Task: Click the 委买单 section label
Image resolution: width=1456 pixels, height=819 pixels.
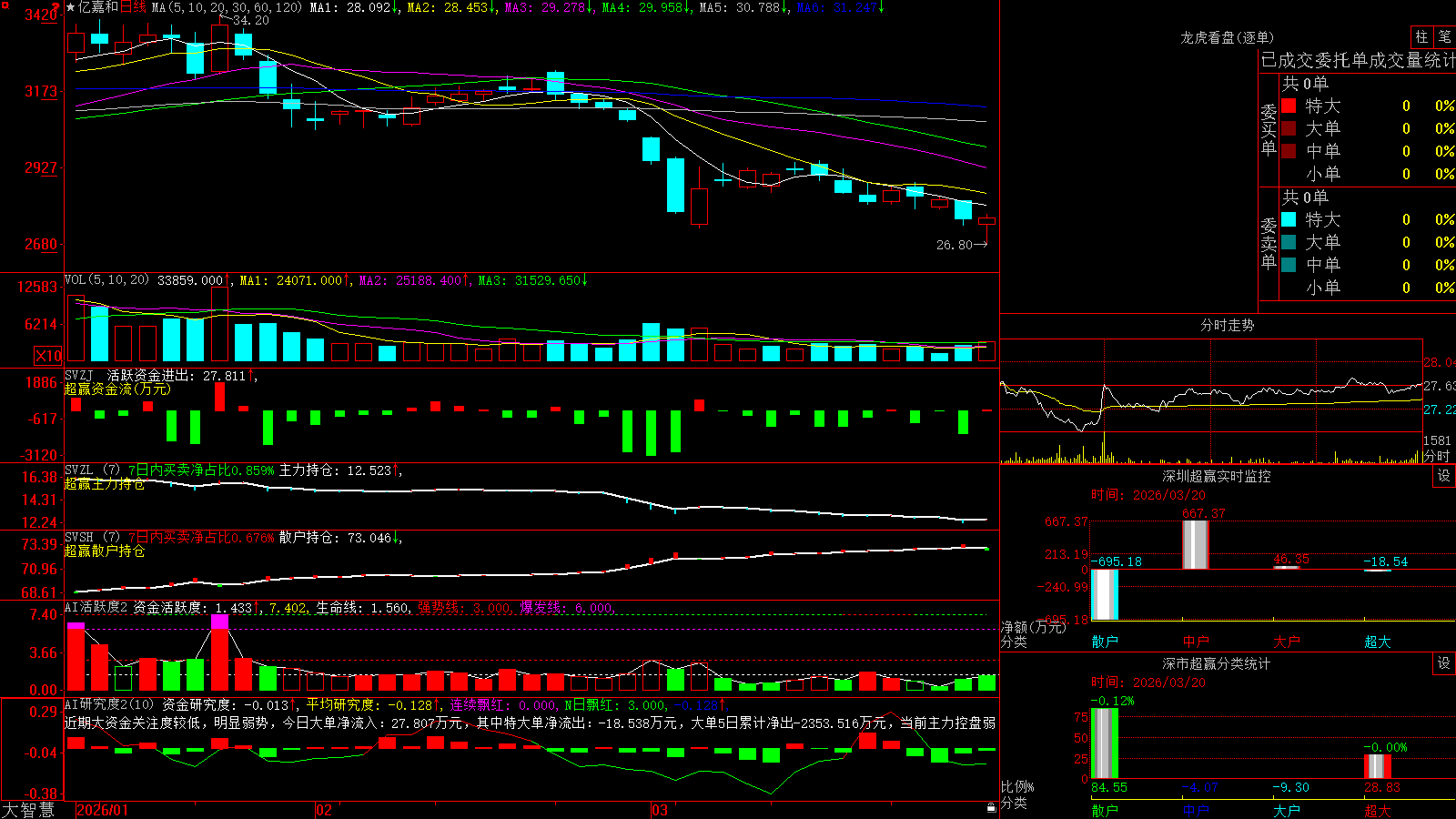Action: [1269, 129]
